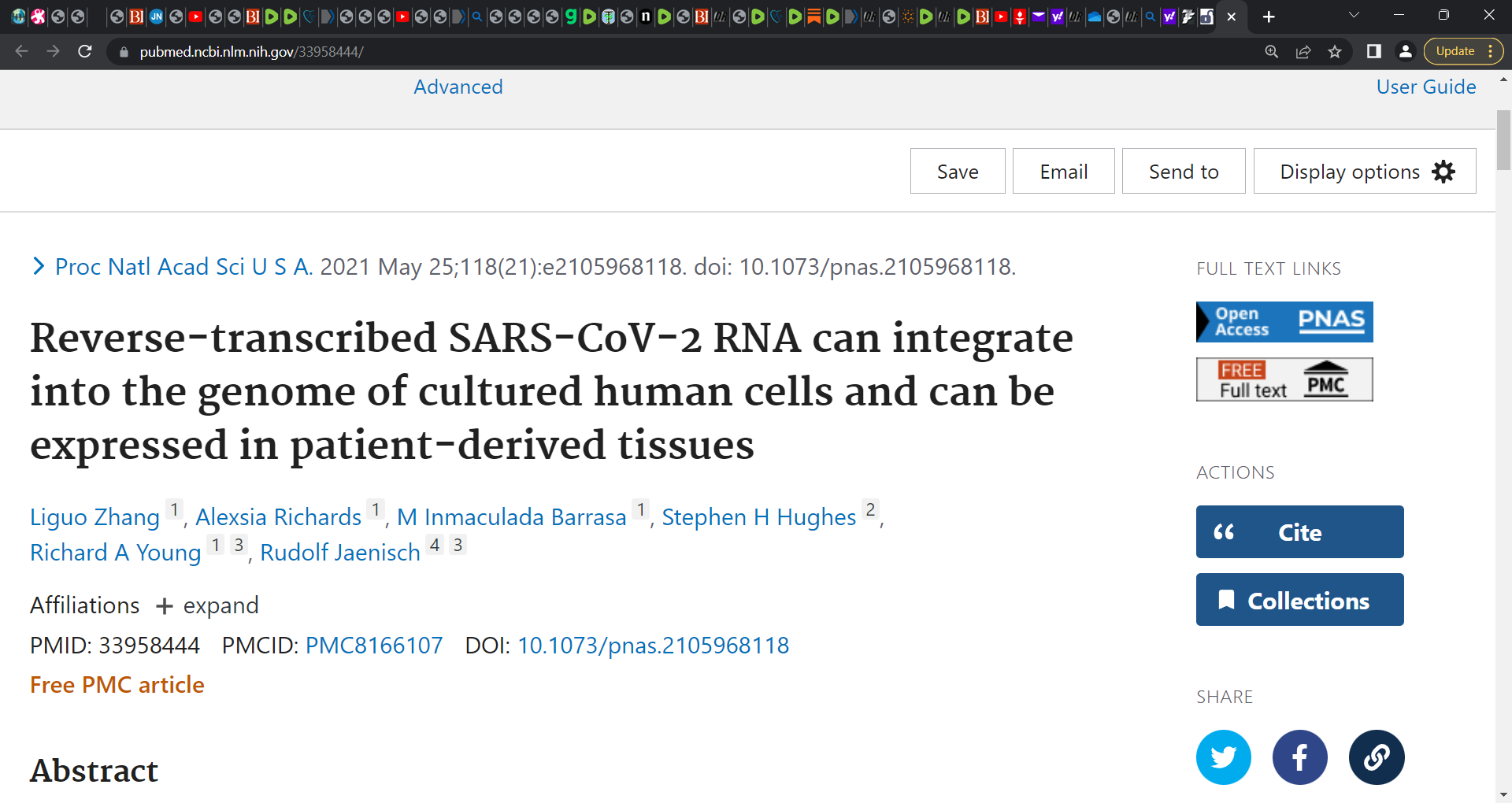
Task: Click the FULL TEXT LINKS heading
Action: (x=1268, y=268)
